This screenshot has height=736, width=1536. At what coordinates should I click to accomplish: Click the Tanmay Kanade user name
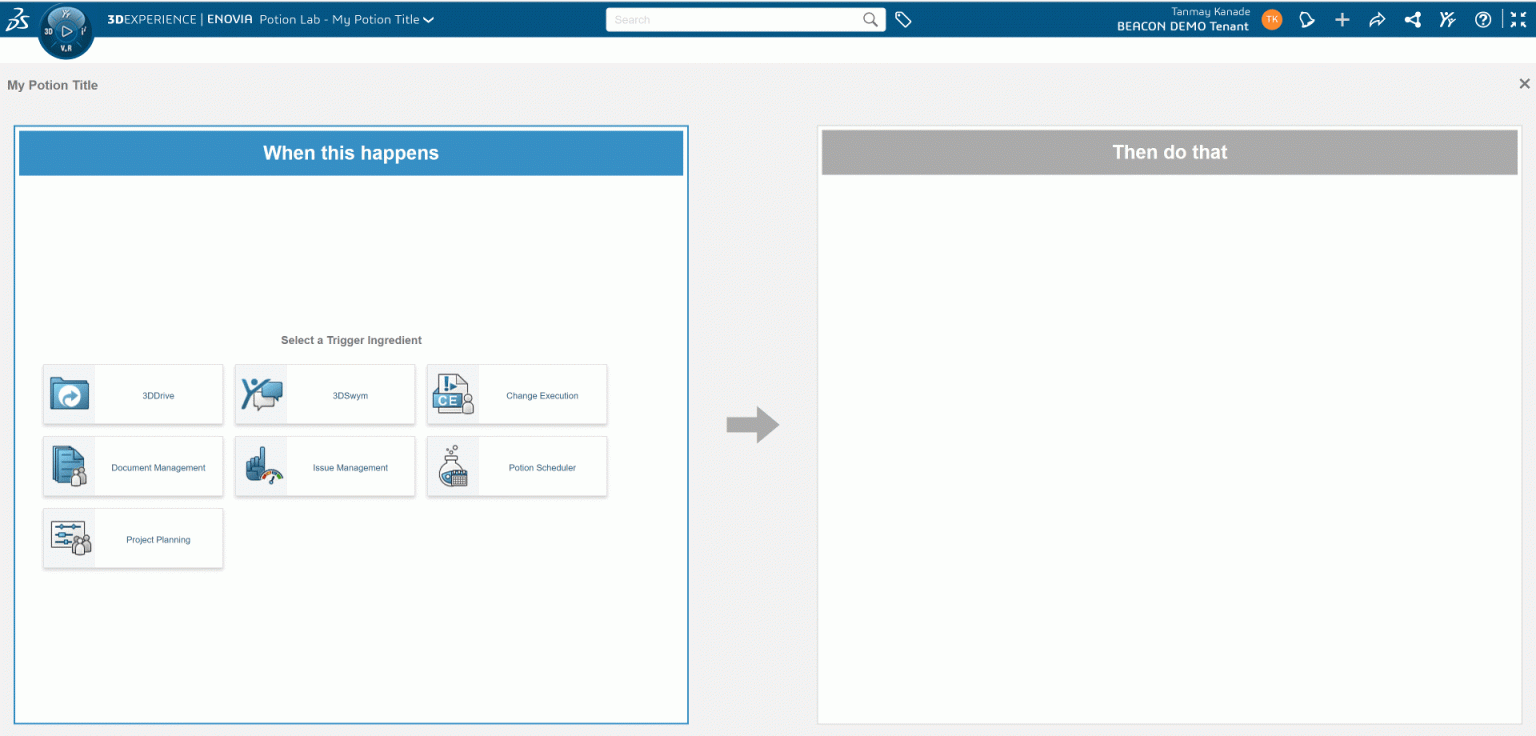click(1210, 12)
